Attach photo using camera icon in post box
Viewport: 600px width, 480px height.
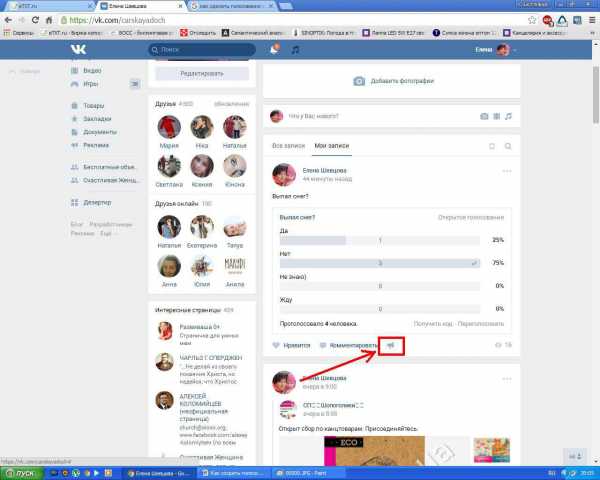click(x=484, y=116)
